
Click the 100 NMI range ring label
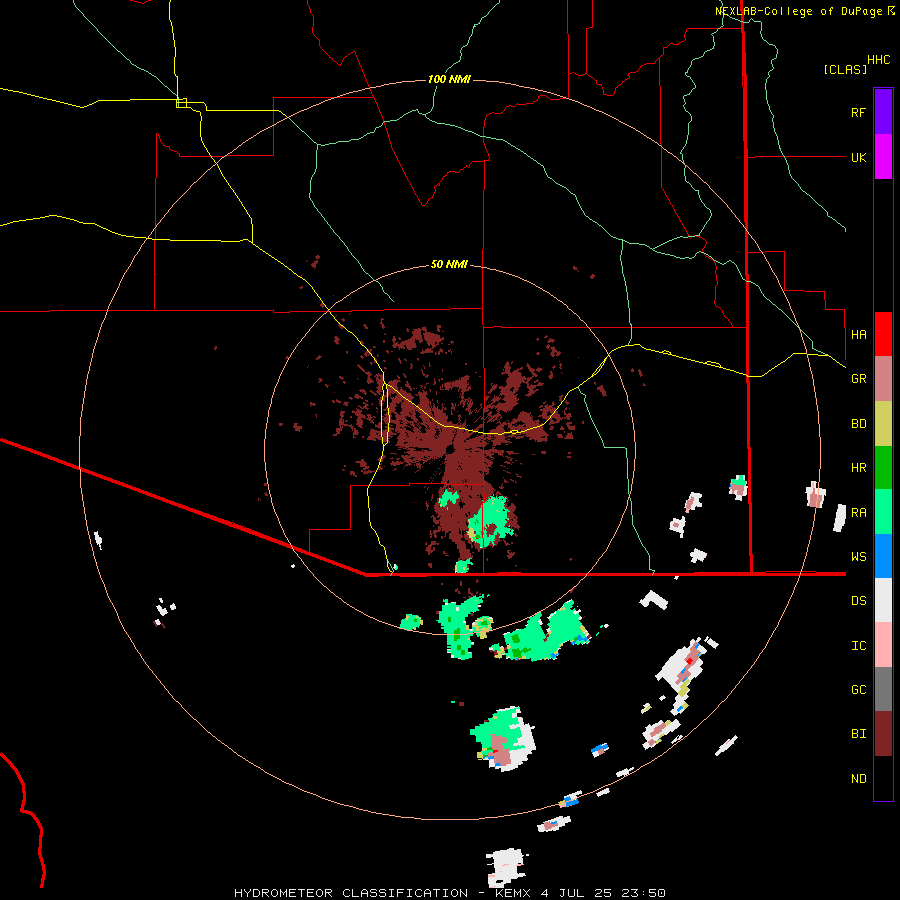tap(449, 79)
